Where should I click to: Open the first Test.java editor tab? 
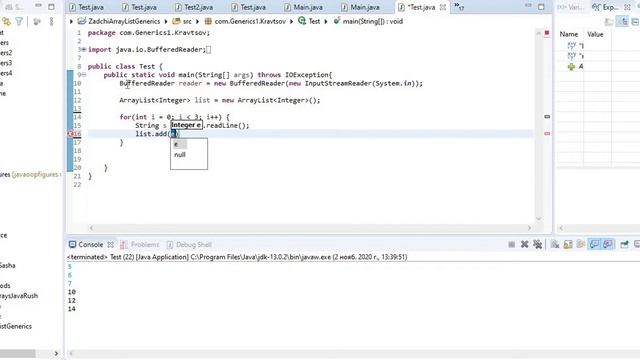pos(87,7)
